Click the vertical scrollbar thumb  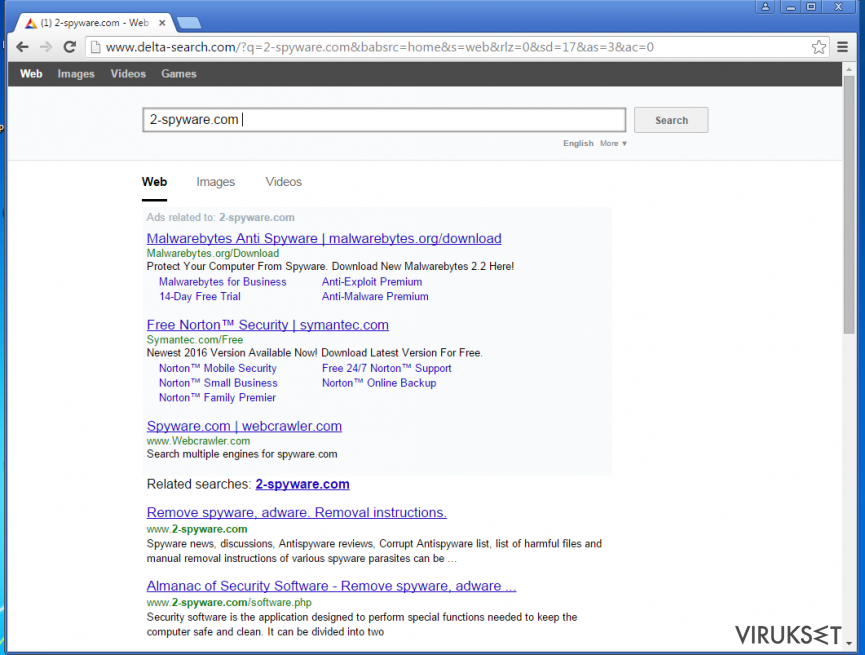pyautogui.click(x=848, y=204)
